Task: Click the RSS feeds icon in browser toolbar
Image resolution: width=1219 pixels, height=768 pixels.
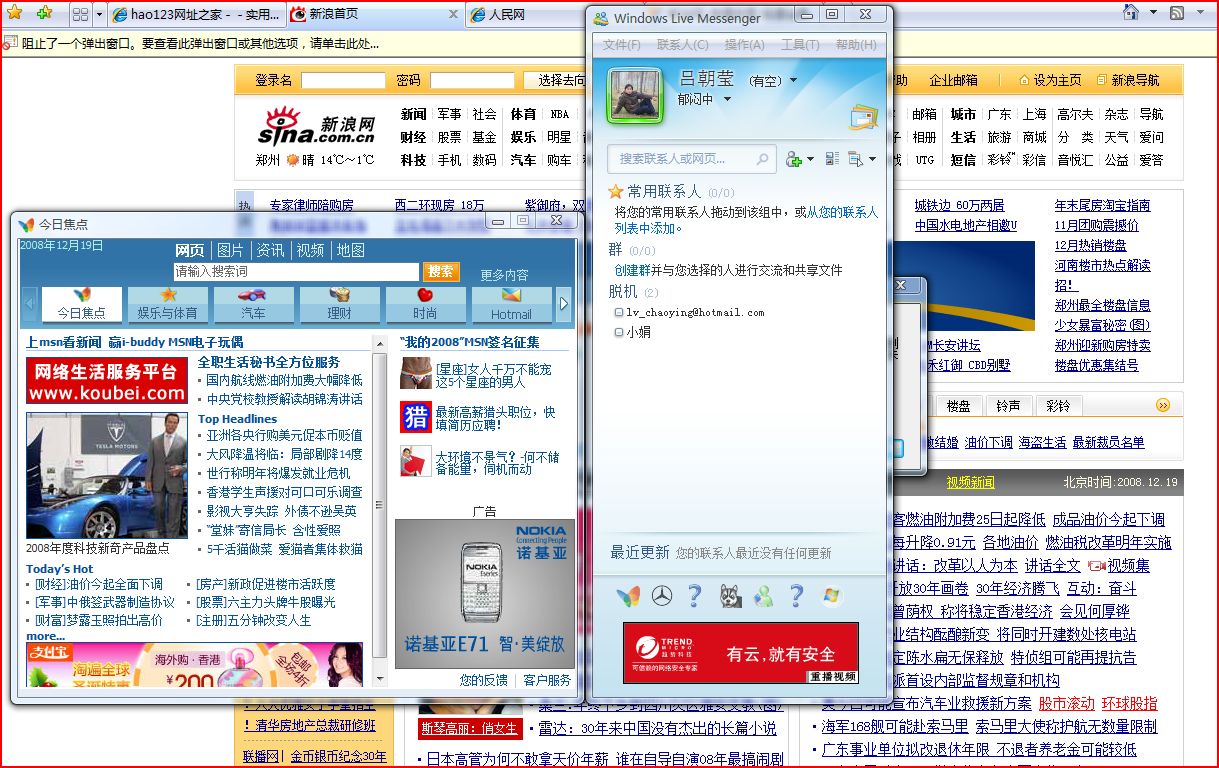Action: pyautogui.click(x=1178, y=13)
